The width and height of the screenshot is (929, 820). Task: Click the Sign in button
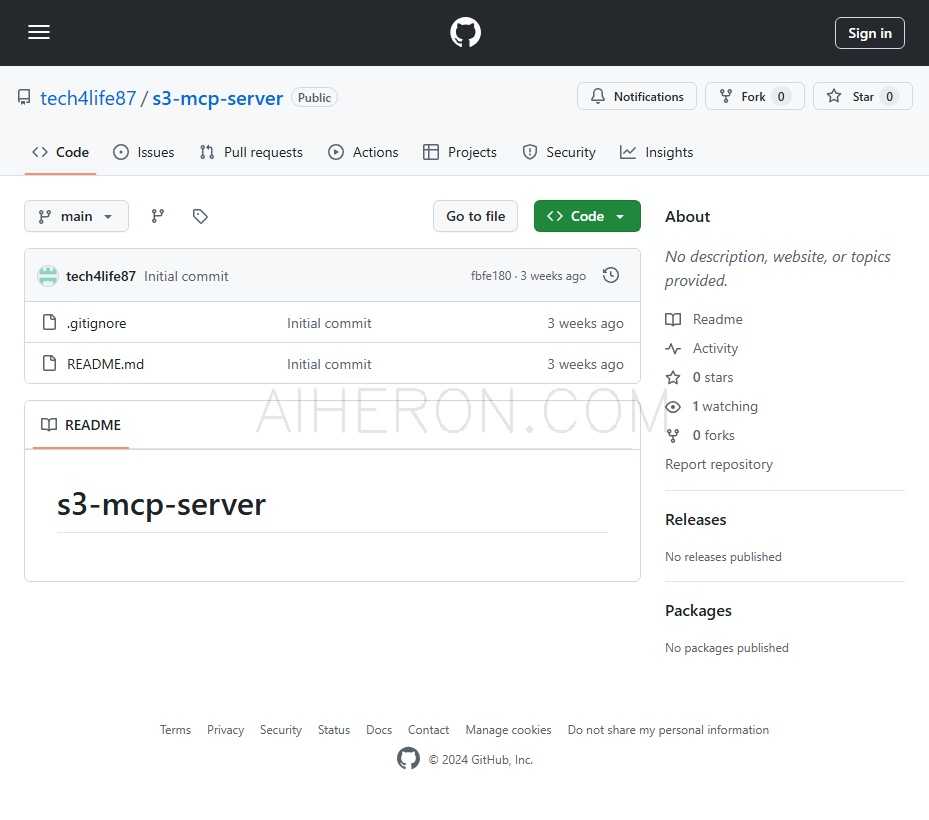(x=868, y=32)
